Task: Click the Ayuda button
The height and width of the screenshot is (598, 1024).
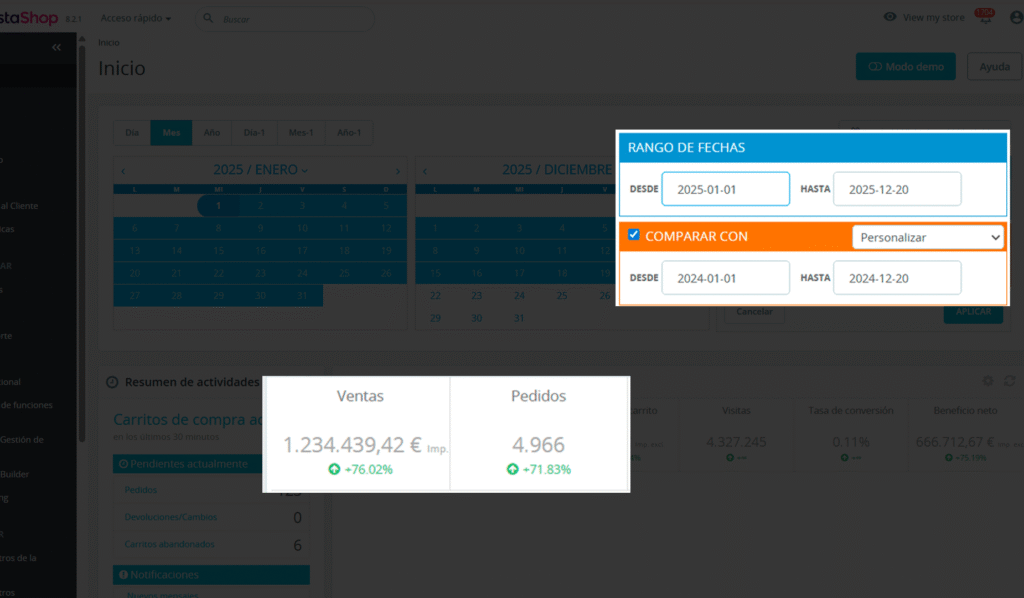Action: [x=993, y=67]
